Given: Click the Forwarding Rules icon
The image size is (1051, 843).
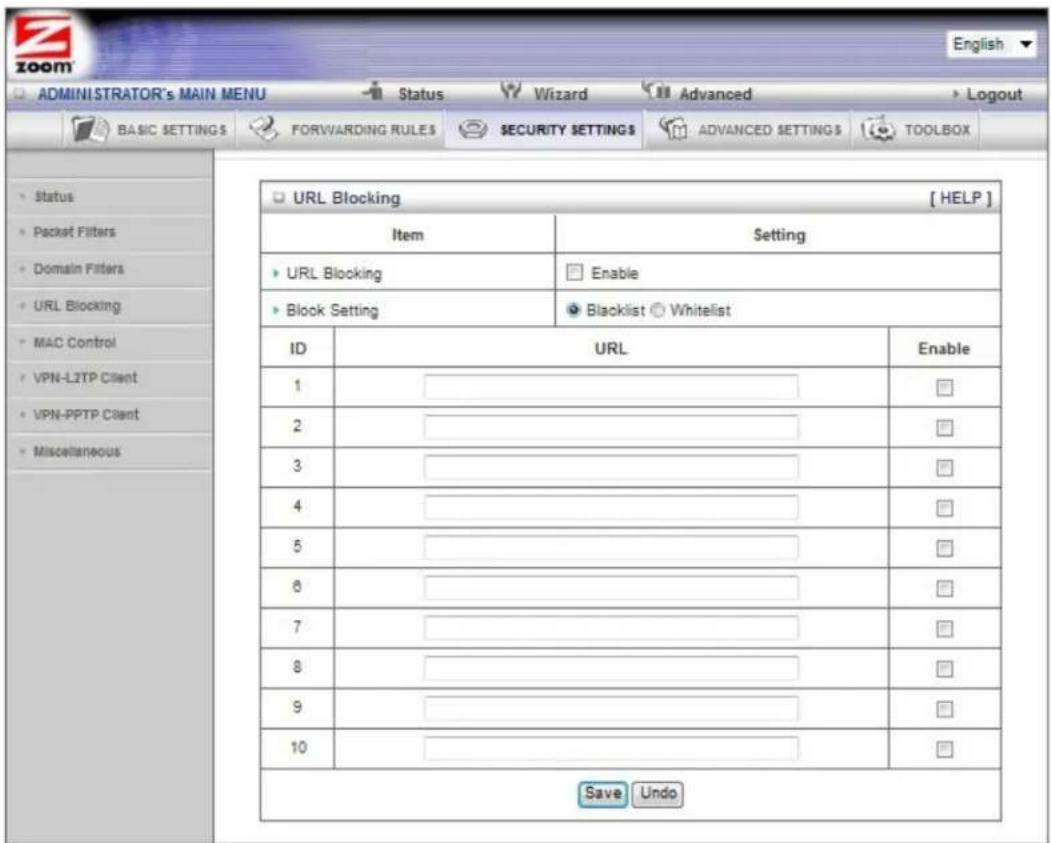Looking at the screenshot, I should tap(263, 129).
